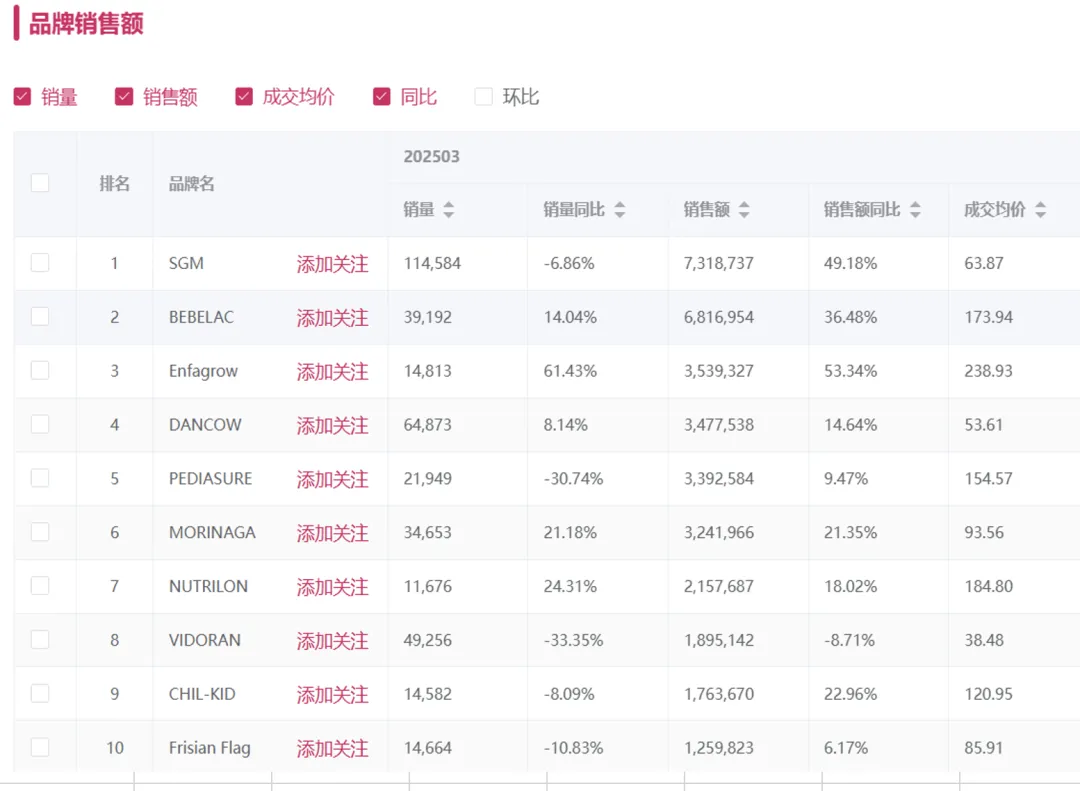The height and width of the screenshot is (791, 1080).
Task: Sort by 销量同比 column sort icon
Action: [620, 210]
